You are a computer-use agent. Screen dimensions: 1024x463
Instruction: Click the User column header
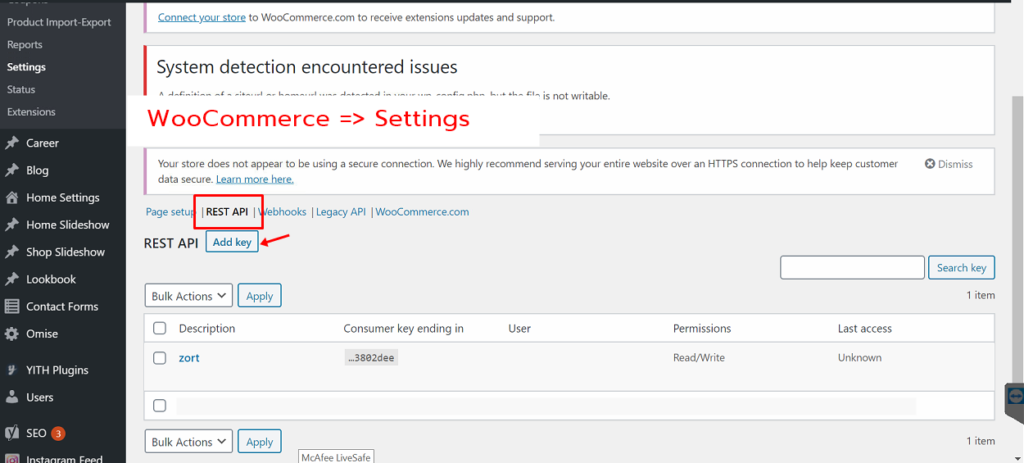tap(519, 328)
